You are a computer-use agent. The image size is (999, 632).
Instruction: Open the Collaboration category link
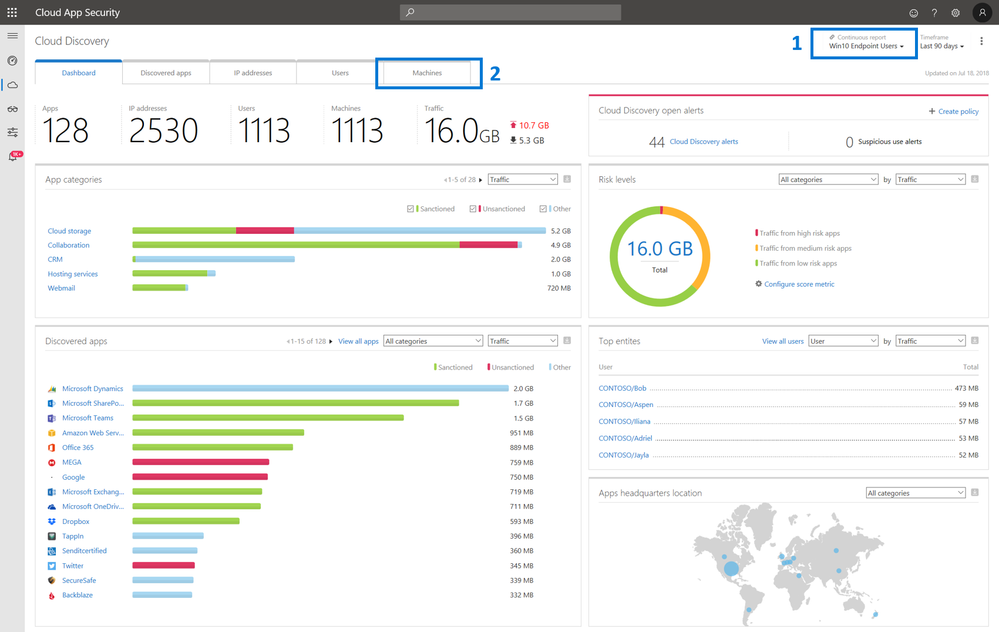pos(69,245)
